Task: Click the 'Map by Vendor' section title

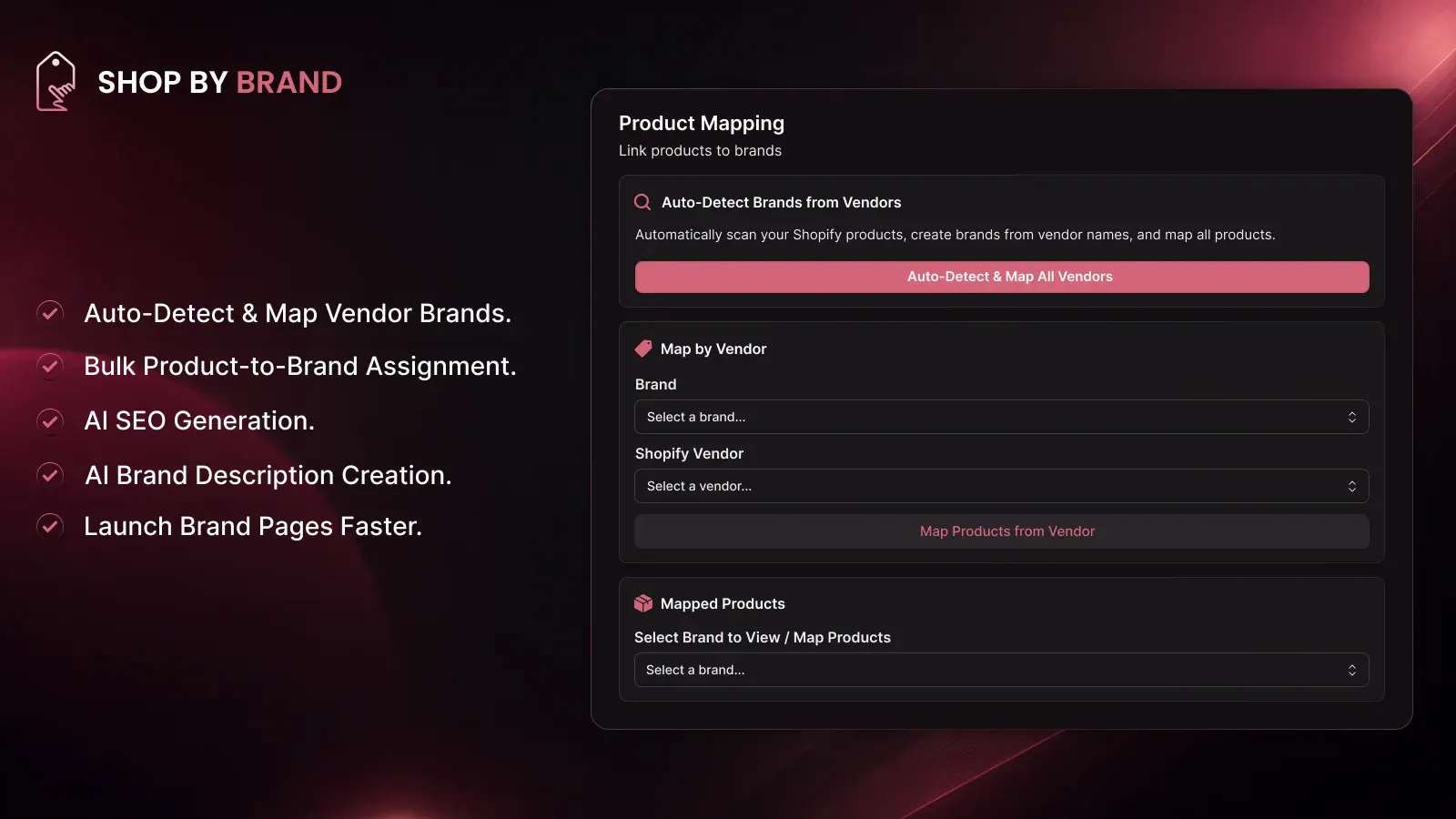Action: pos(713,349)
